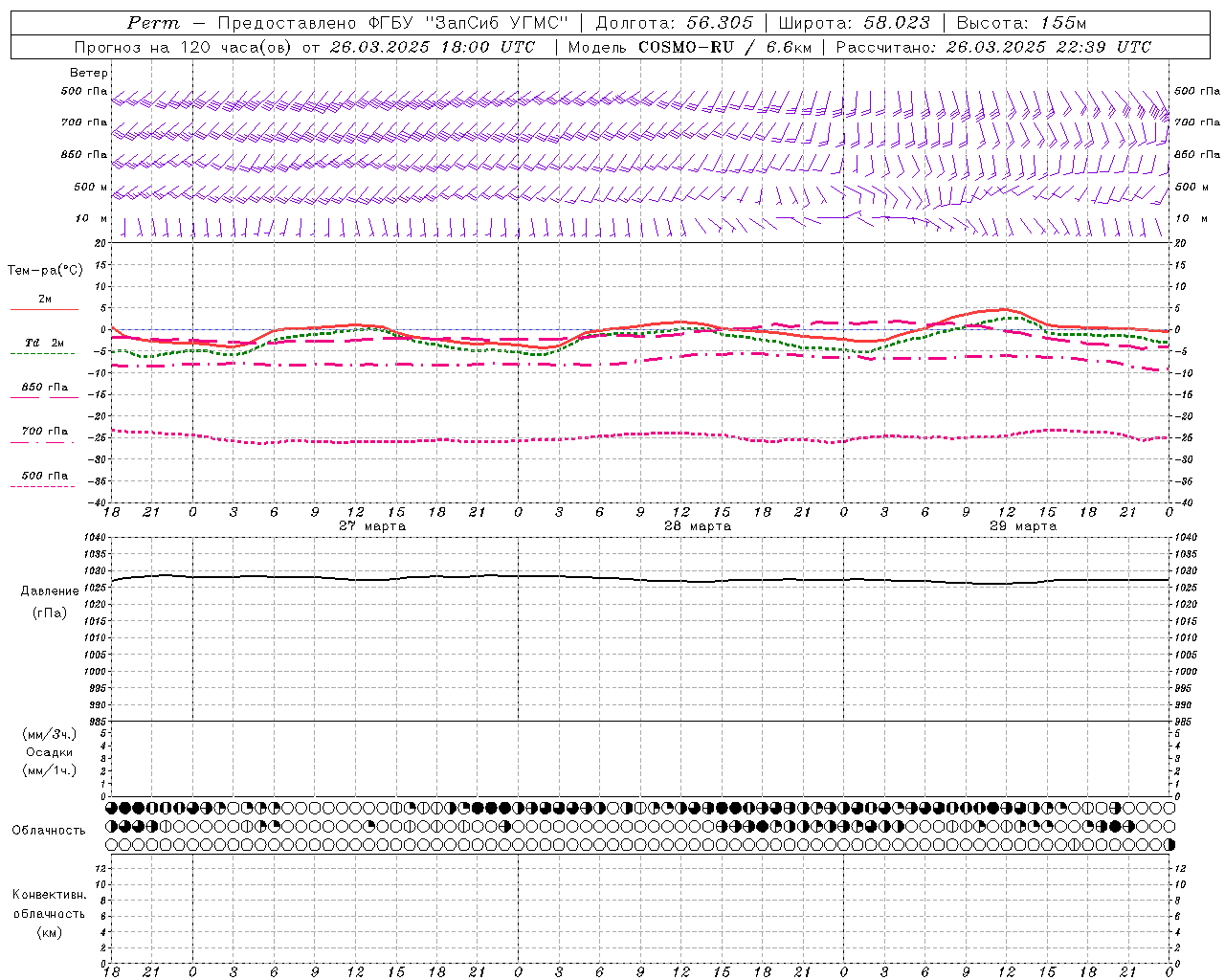Image resolution: width=1225 pixels, height=980 pixels.
Task: Click the "29 марта" date label
Action: pos(1023,526)
